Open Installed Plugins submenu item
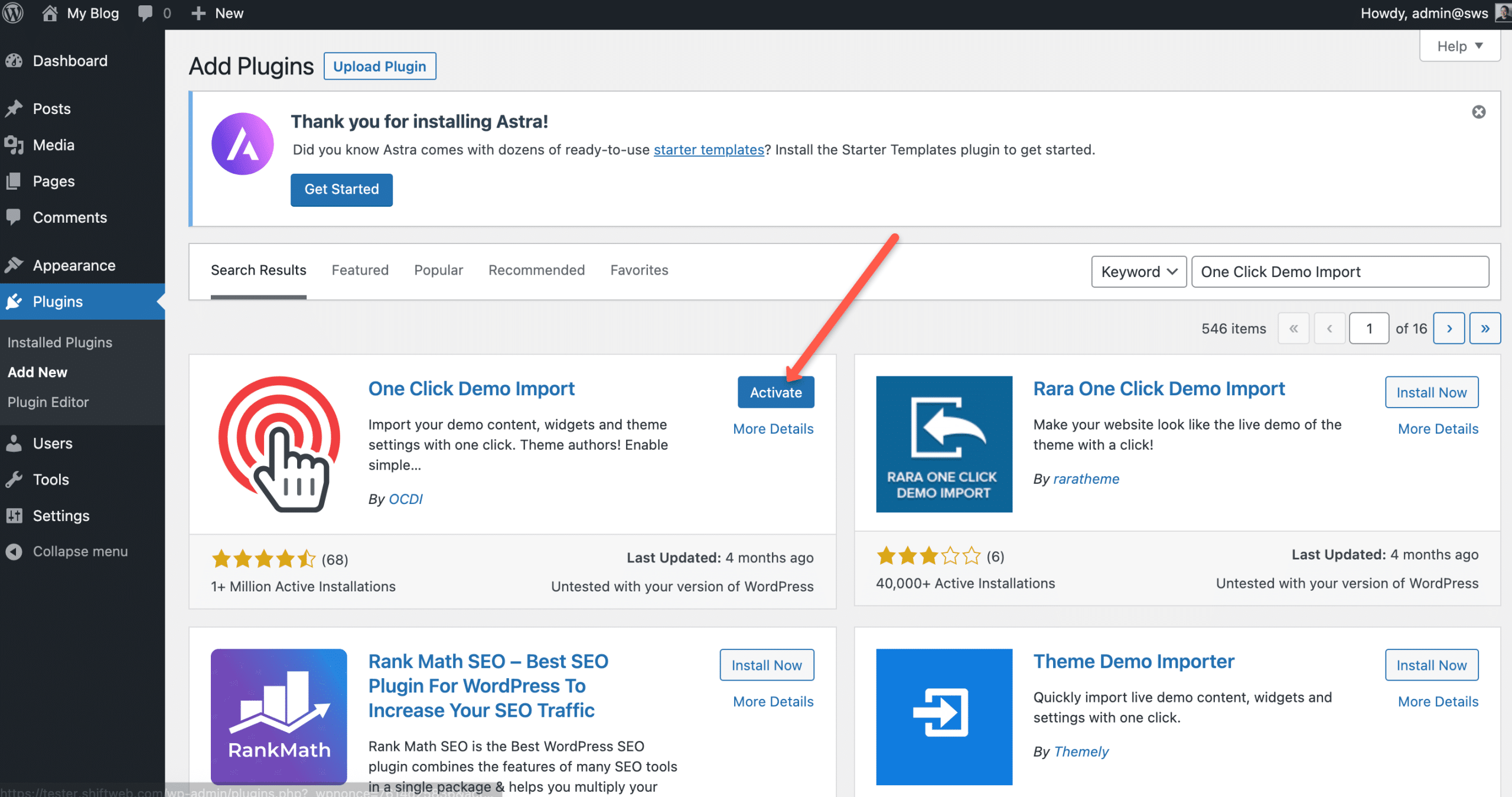This screenshot has width=1512, height=797. pos(60,343)
